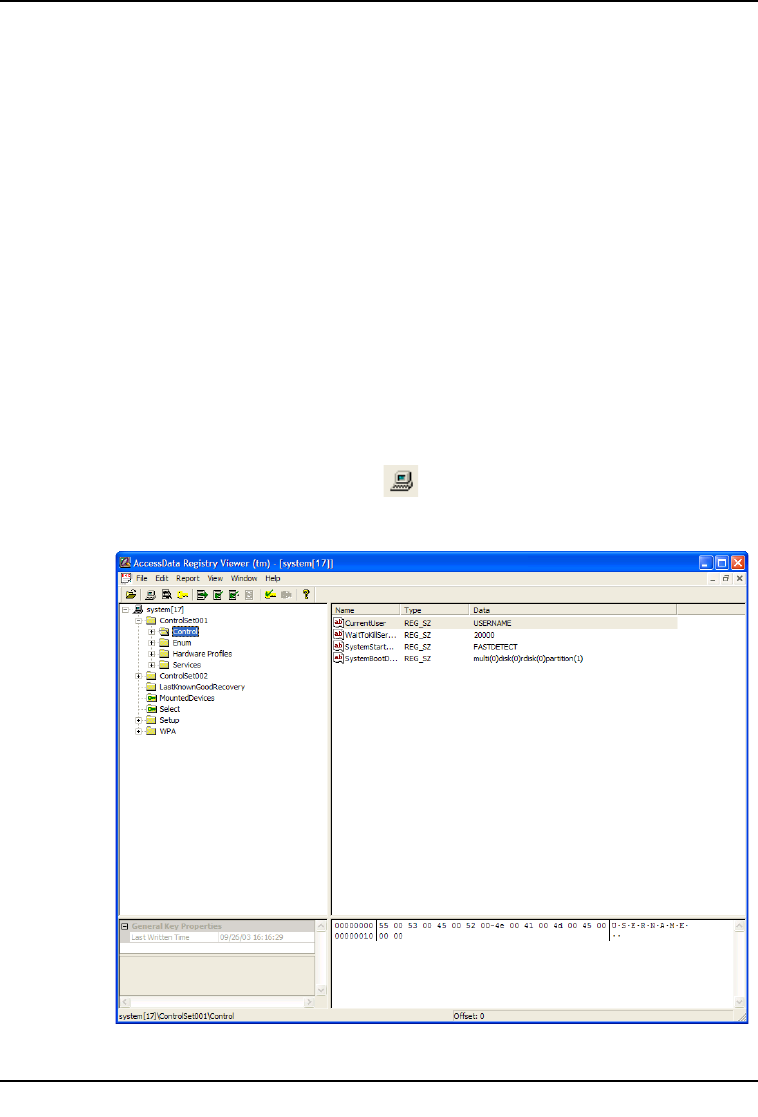
Task: Click the string value icon beside SystemBootD...
Action: point(338,658)
